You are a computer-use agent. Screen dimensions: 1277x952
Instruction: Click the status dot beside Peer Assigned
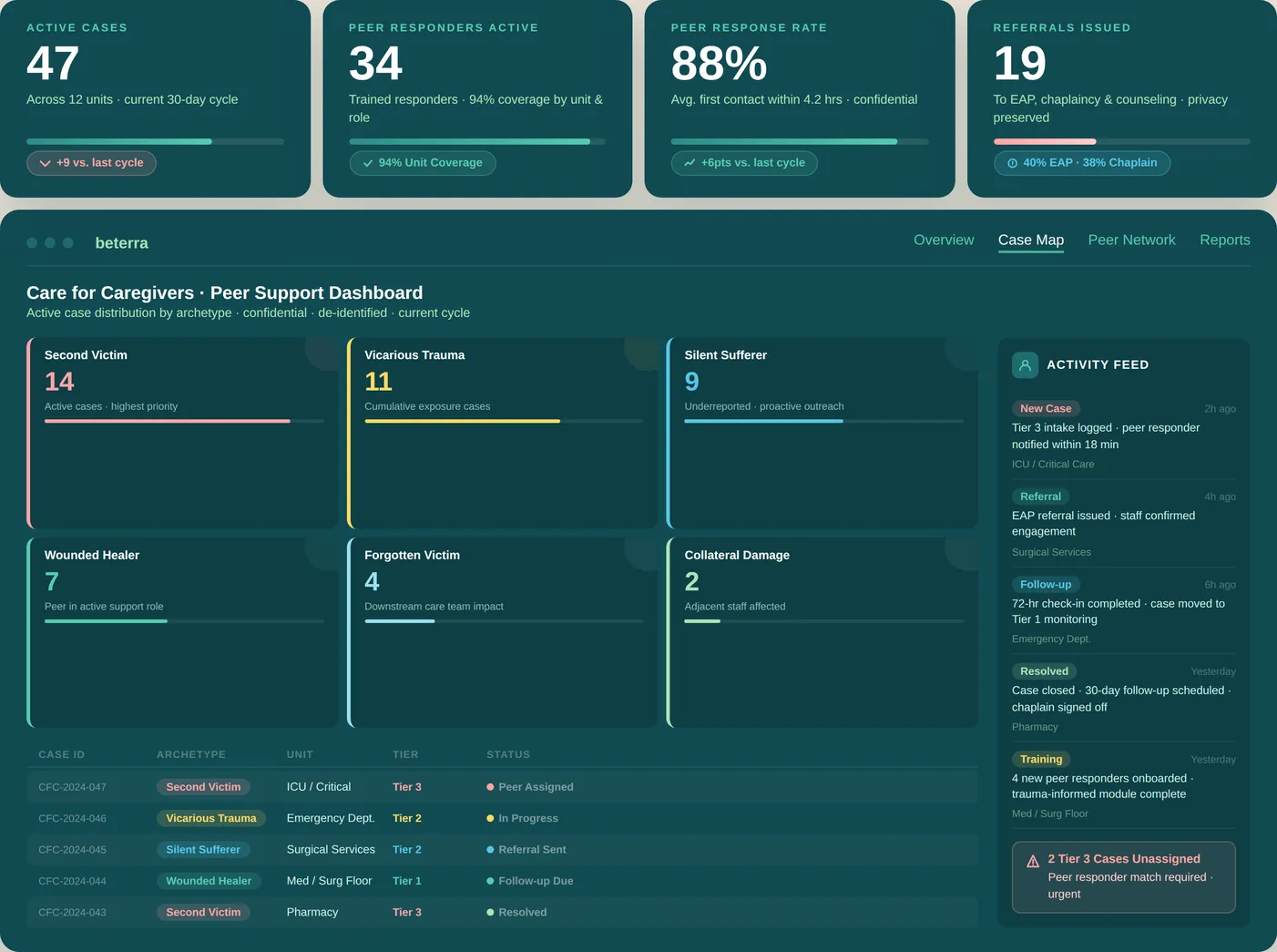(x=489, y=786)
